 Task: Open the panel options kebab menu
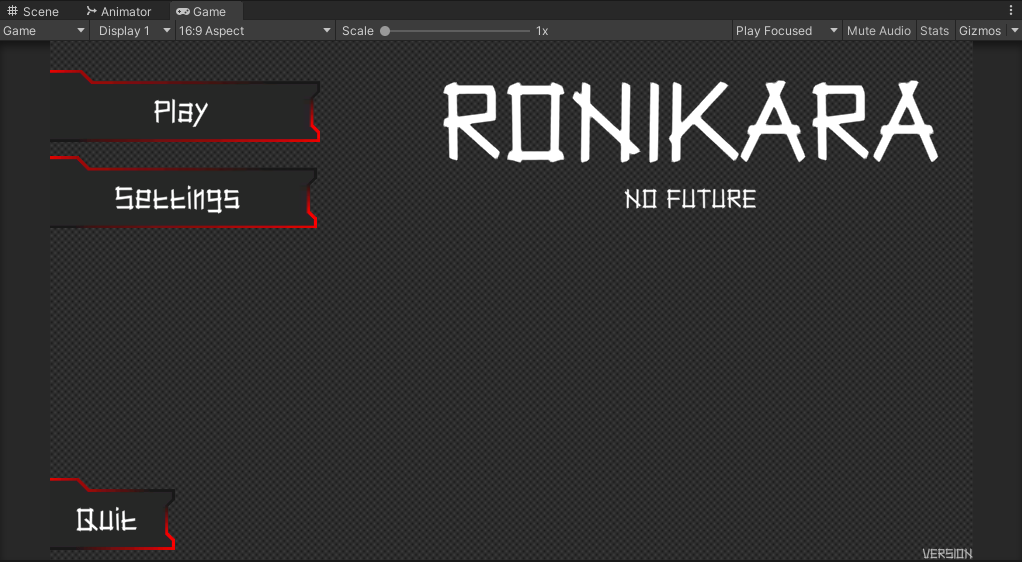click(x=1011, y=10)
